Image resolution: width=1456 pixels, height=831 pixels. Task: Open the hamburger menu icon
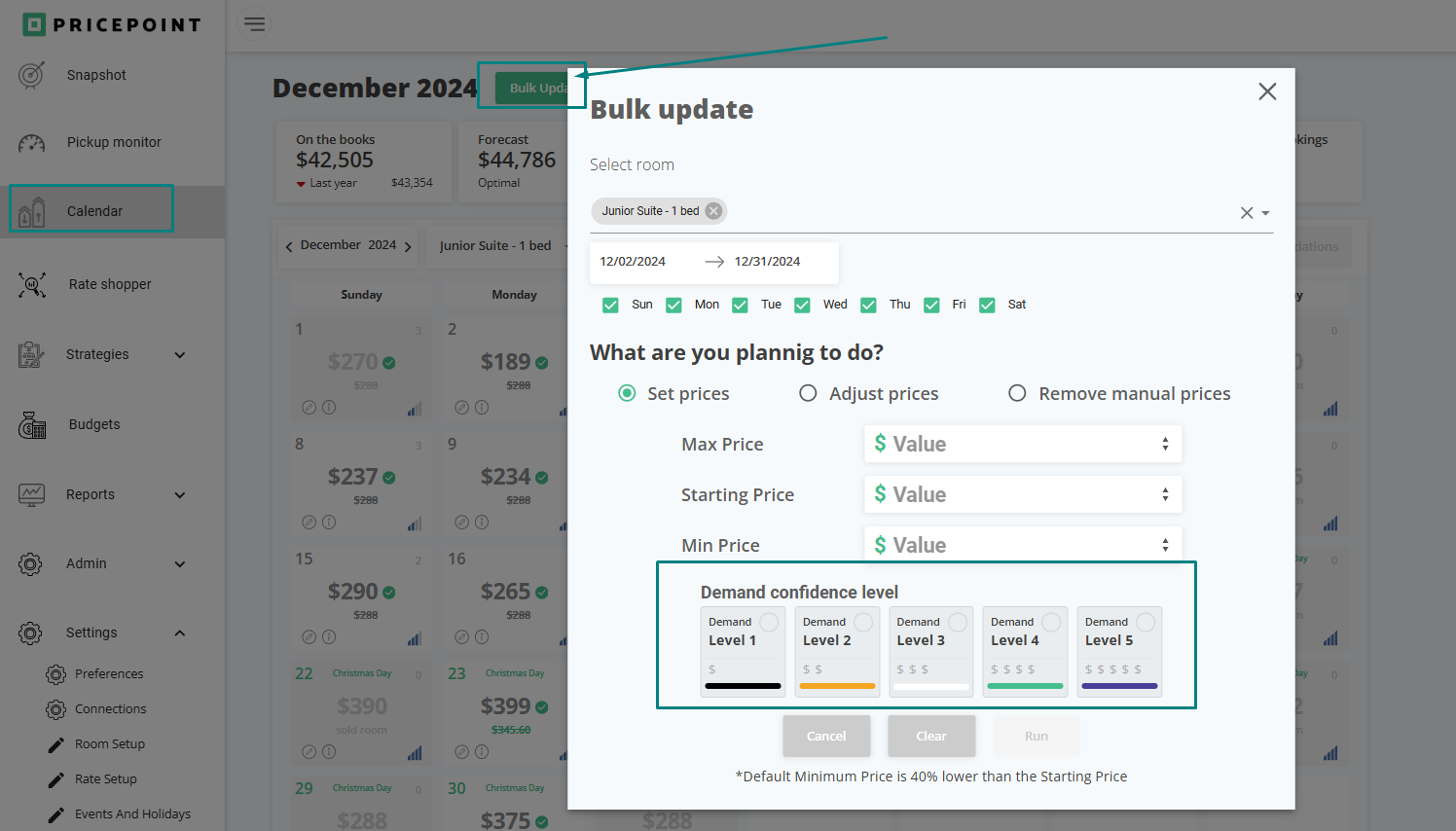(254, 23)
